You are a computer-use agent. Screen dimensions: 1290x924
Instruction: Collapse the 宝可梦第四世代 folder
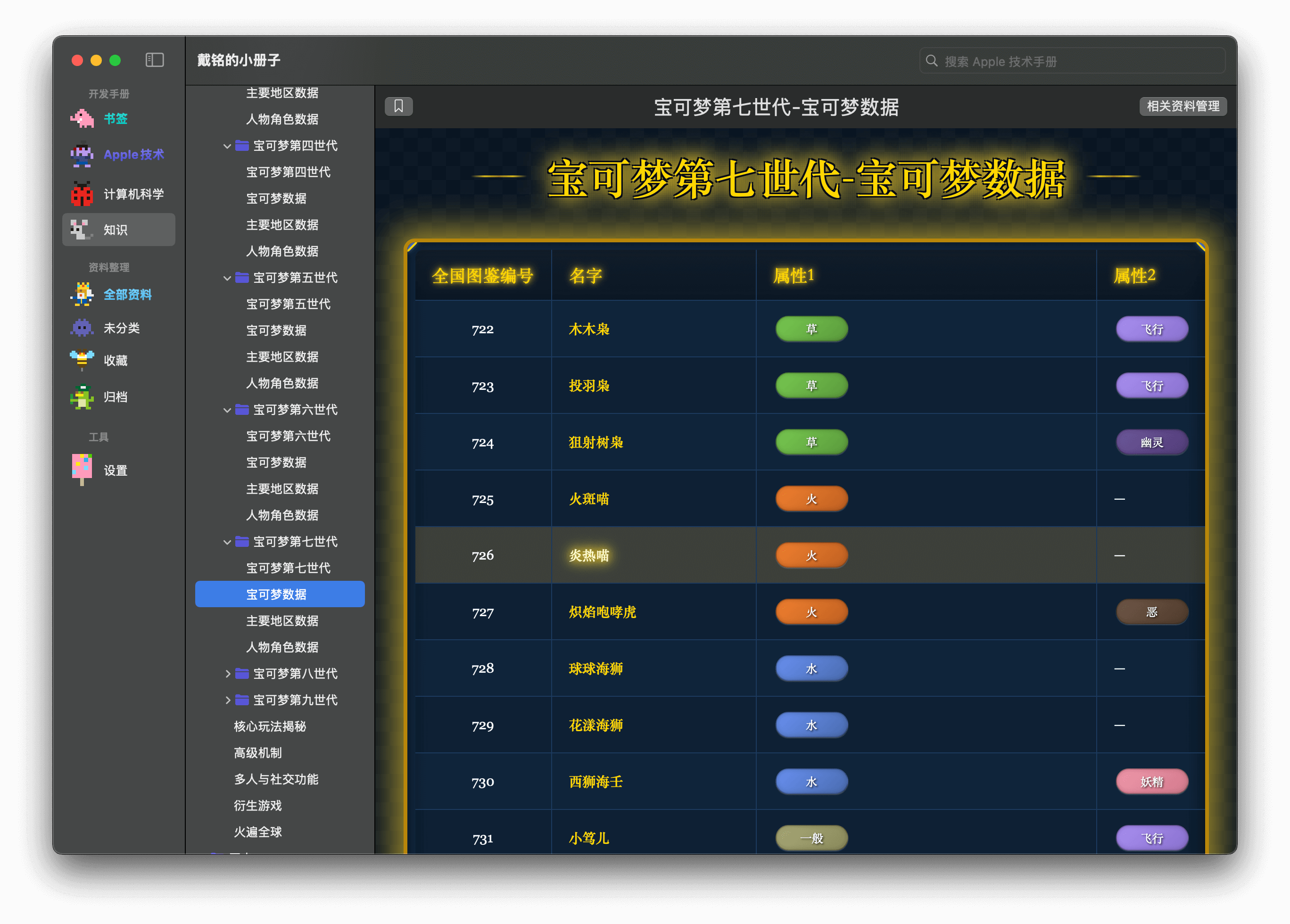227,146
